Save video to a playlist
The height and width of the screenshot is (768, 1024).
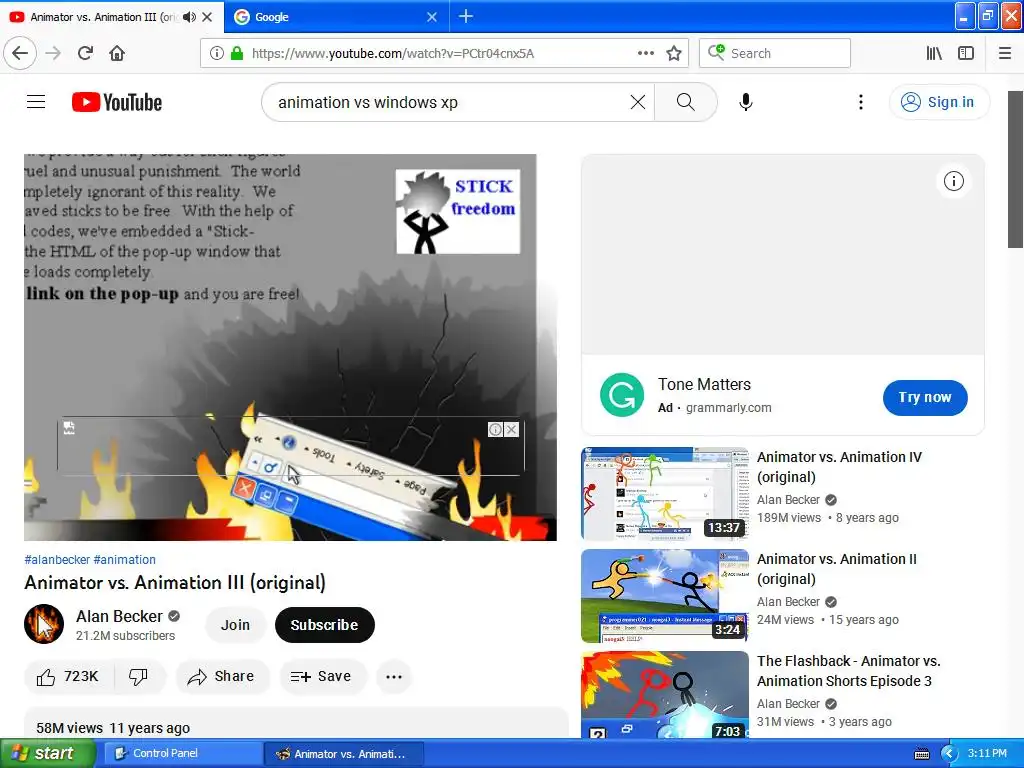pyautogui.click(x=321, y=677)
